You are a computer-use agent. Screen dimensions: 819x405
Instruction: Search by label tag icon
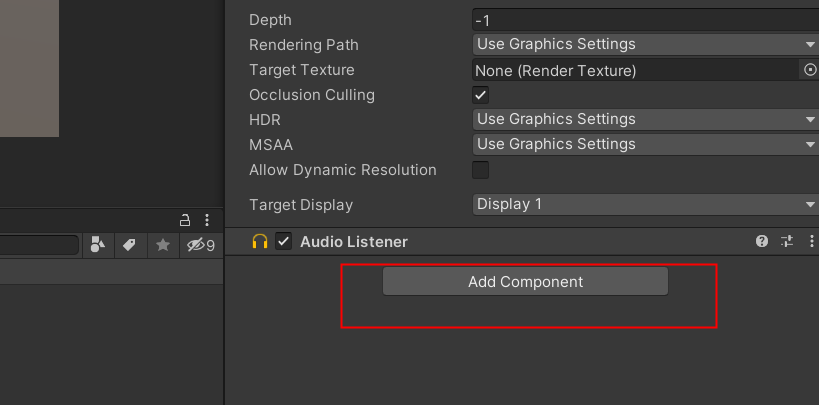[x=130, y=245]
